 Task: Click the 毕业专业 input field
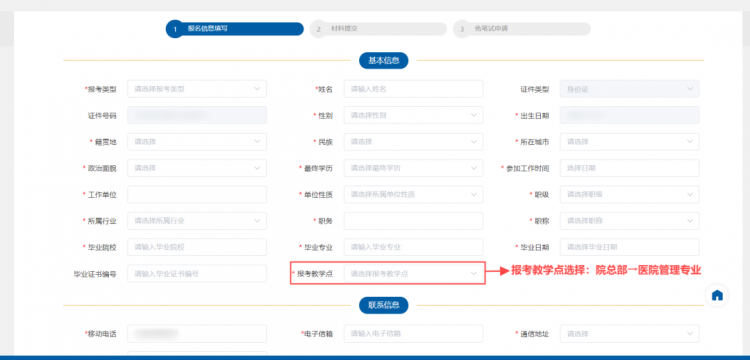click(x=413, y=247)
